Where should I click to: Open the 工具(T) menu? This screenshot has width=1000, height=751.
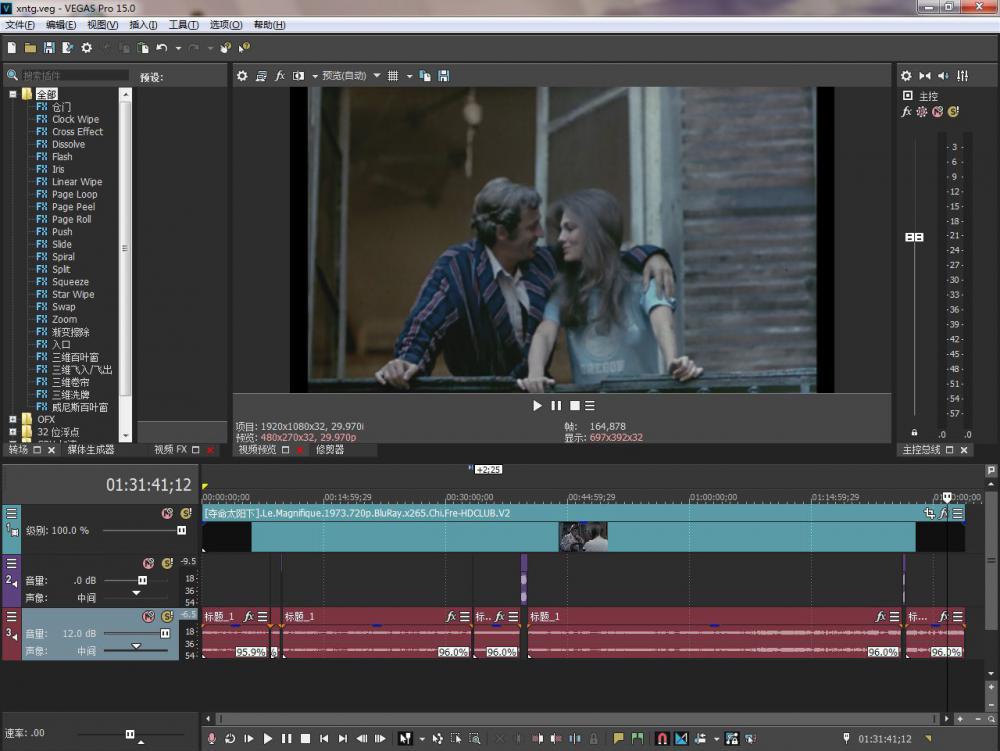(x=184, y=25)
